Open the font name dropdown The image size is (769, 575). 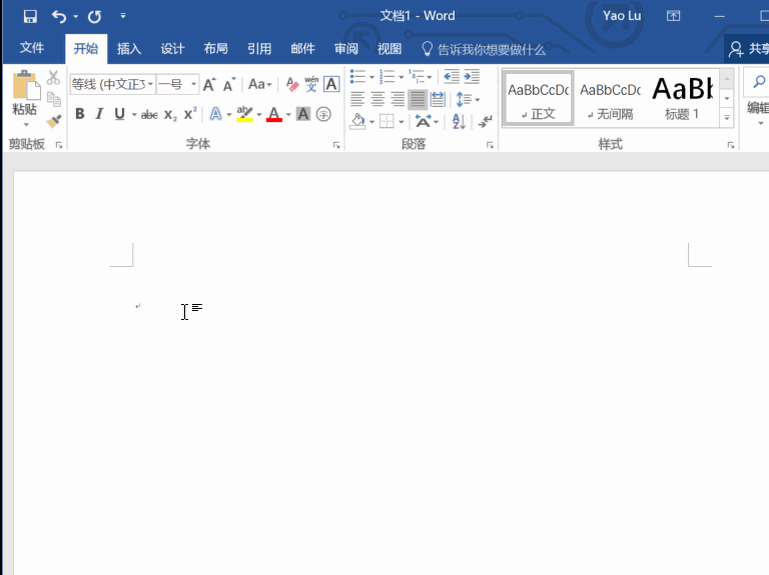point(151,84)
